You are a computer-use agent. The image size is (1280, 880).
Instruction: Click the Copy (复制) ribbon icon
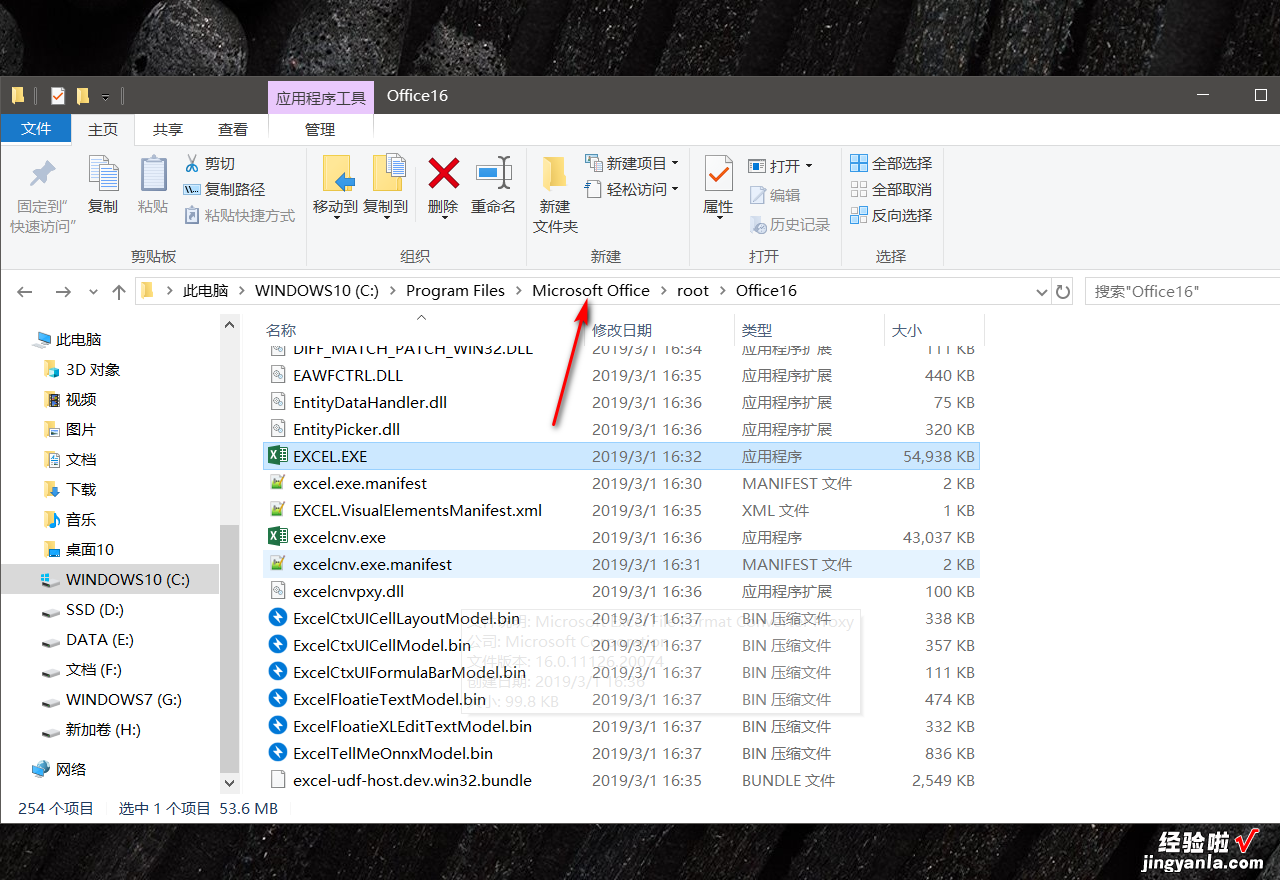103,174
